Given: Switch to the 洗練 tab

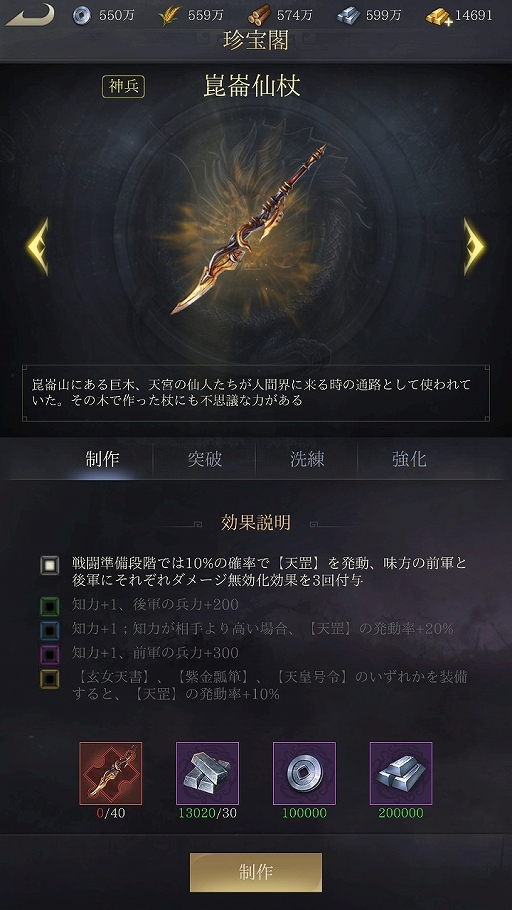Looking at the screenshot, I should click(307, 459).
